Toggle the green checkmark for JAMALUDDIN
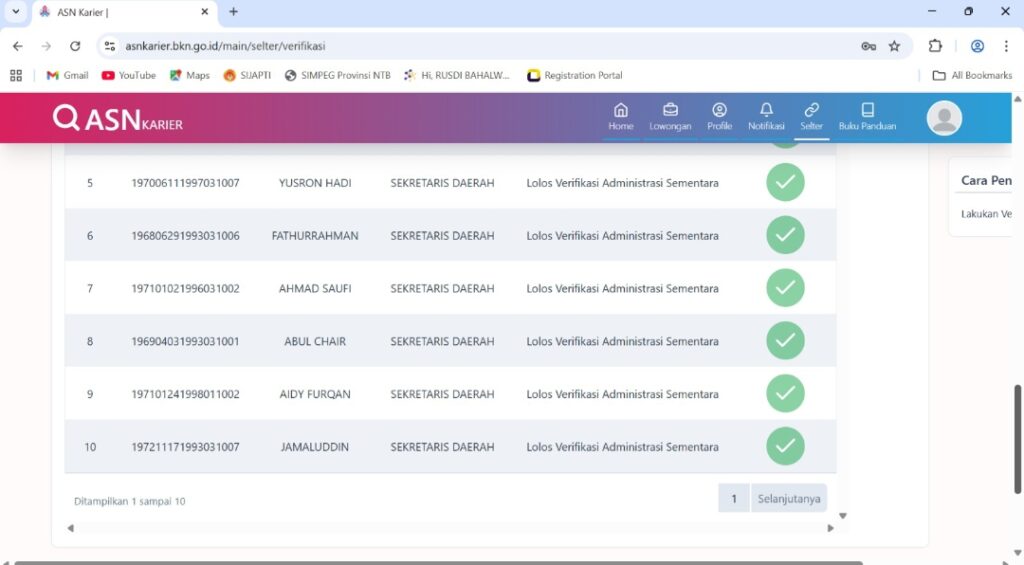 [785, 446]
